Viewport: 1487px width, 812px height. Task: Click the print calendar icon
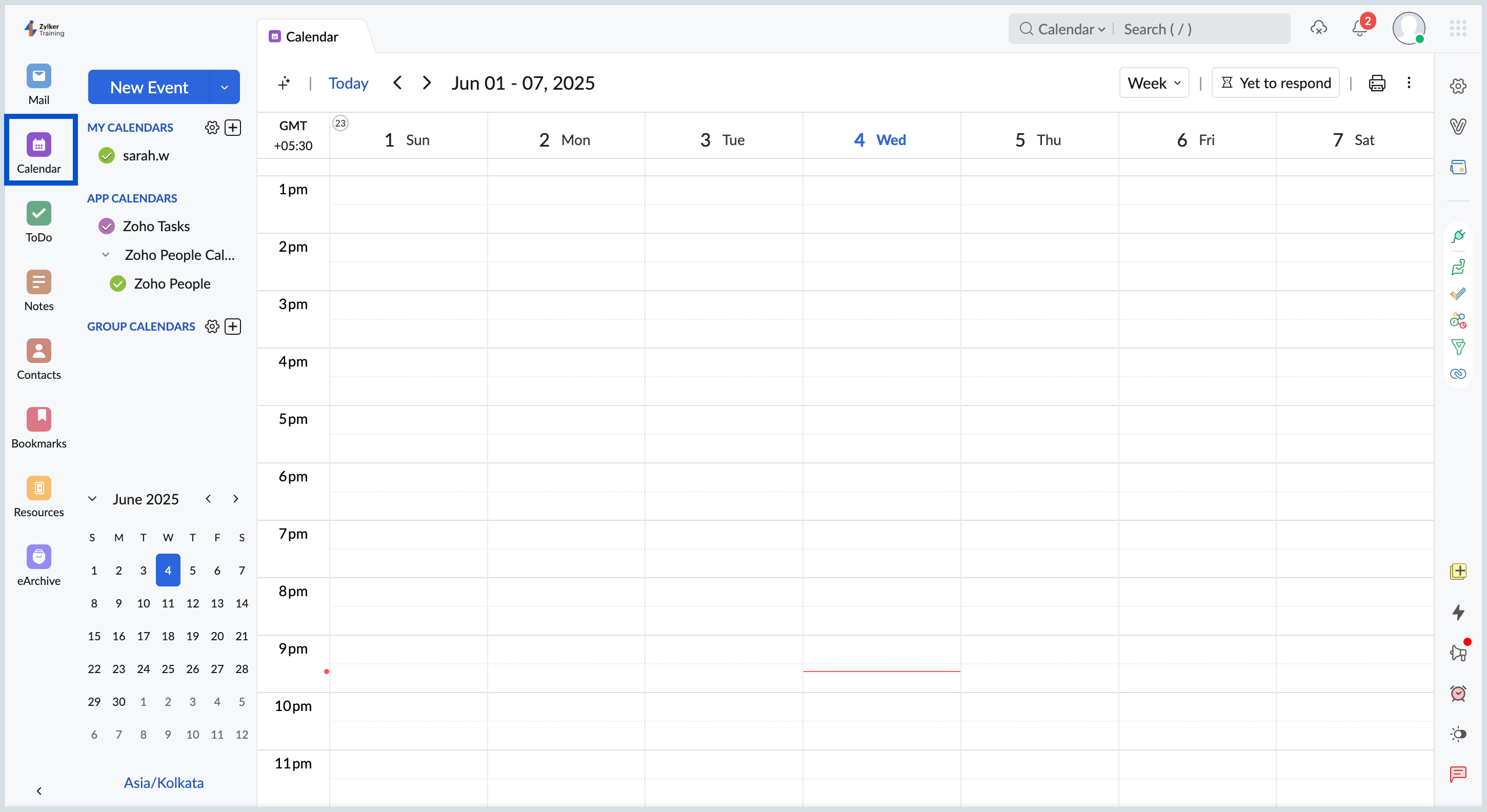(1377, 83)
